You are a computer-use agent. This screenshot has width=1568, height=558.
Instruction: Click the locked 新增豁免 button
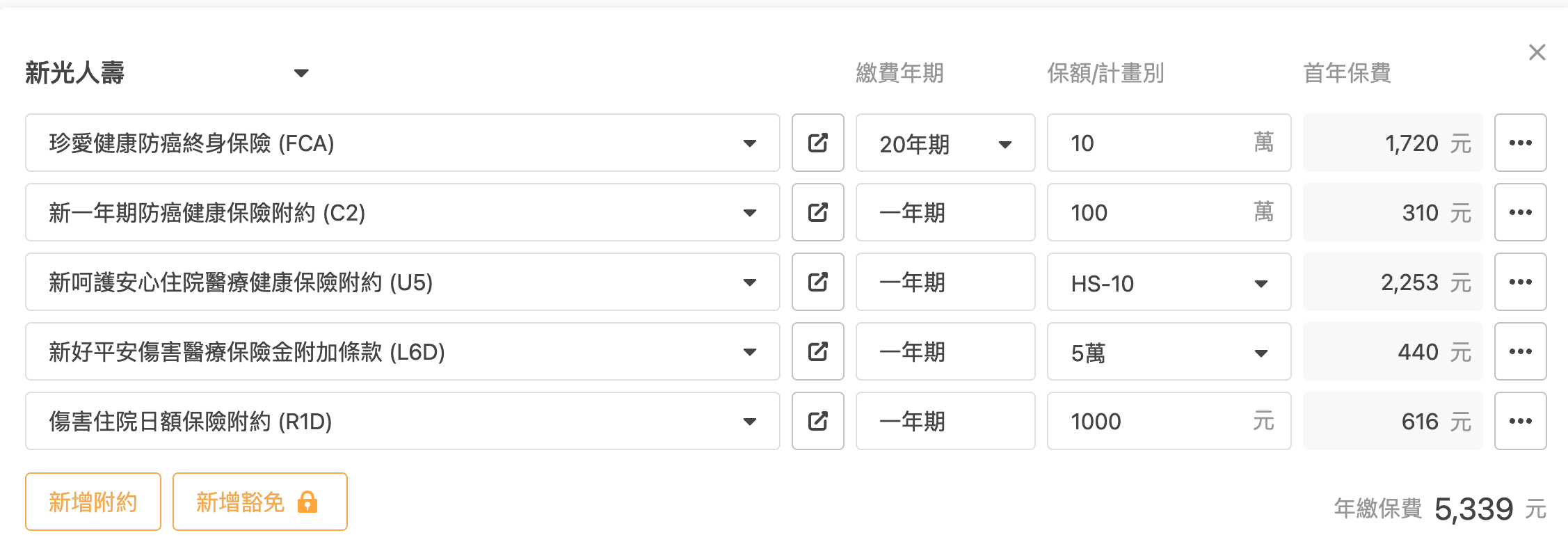[x=259, y=502]
